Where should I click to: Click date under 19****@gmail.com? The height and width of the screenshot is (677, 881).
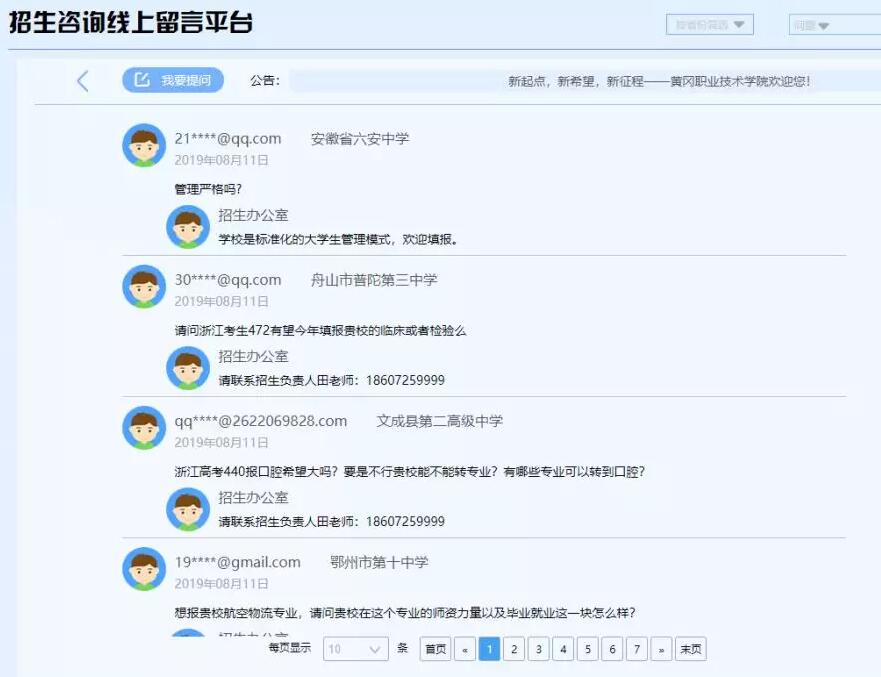coord(221,584)
